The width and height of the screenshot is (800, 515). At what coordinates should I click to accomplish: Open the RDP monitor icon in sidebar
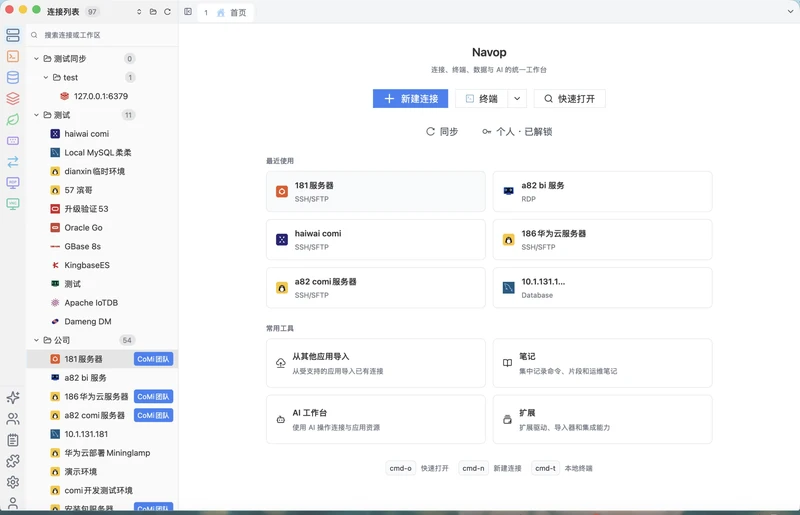click(13, 183)
